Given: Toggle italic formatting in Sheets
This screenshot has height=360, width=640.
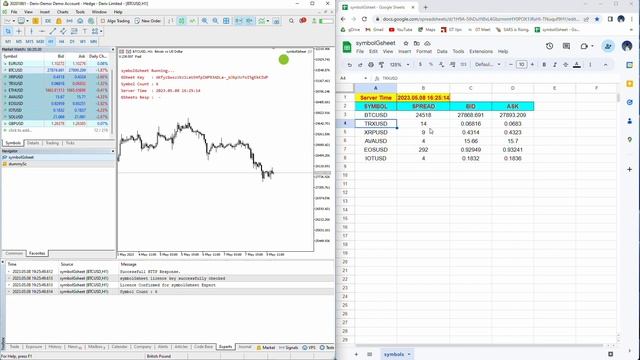Looking at the screenshot, I should click(x=555, y=64).
